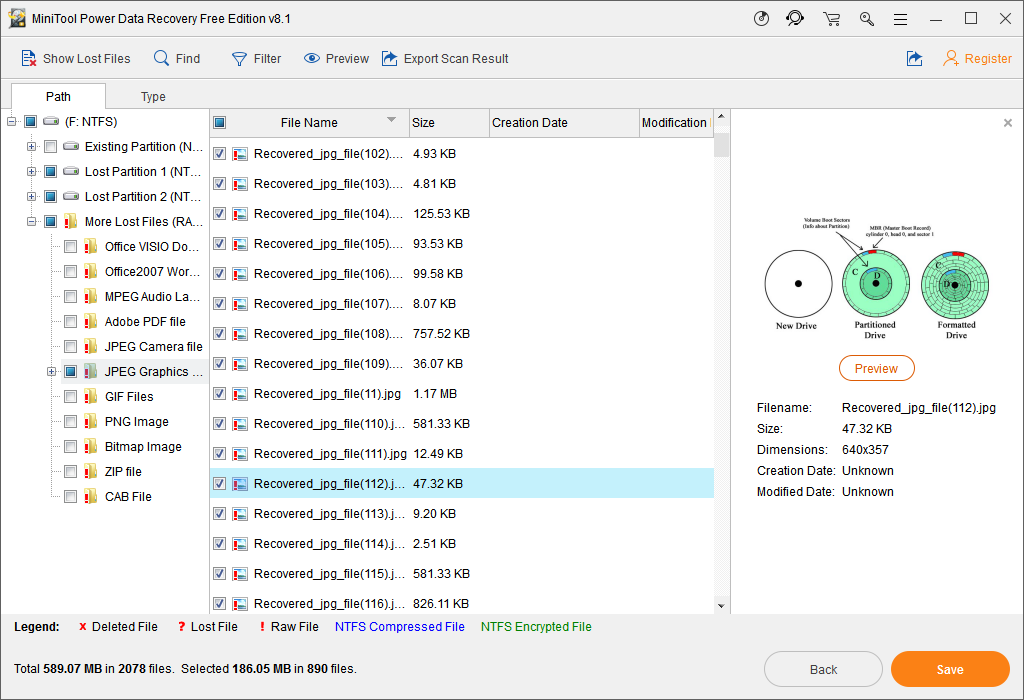Screen dimensions: 1024x700
Task: Select the GIF Files tree item
Action: coord(129,396)
